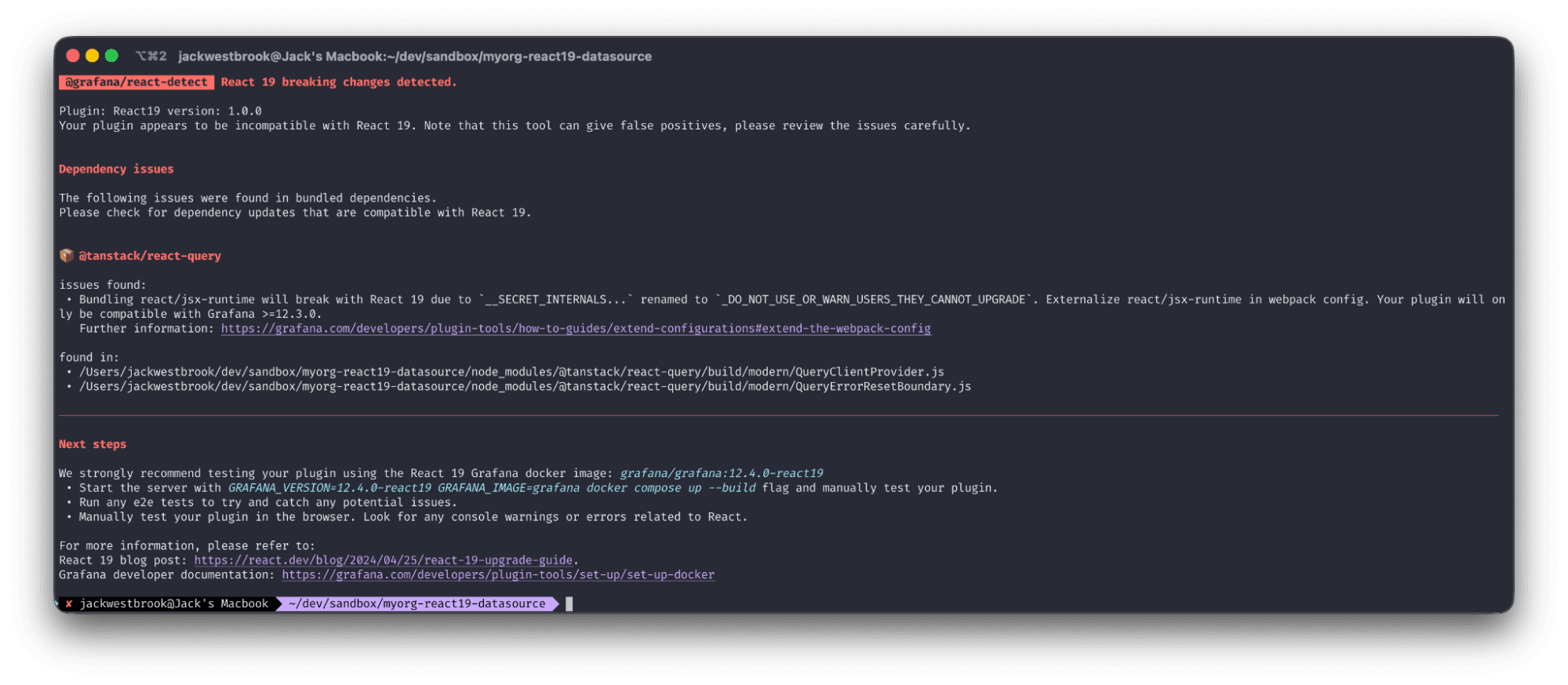Open the extend-the-webpack-config documentation link
This screenshot has width=1568, height=685.
pyautogui.click(x=576, y=328)
